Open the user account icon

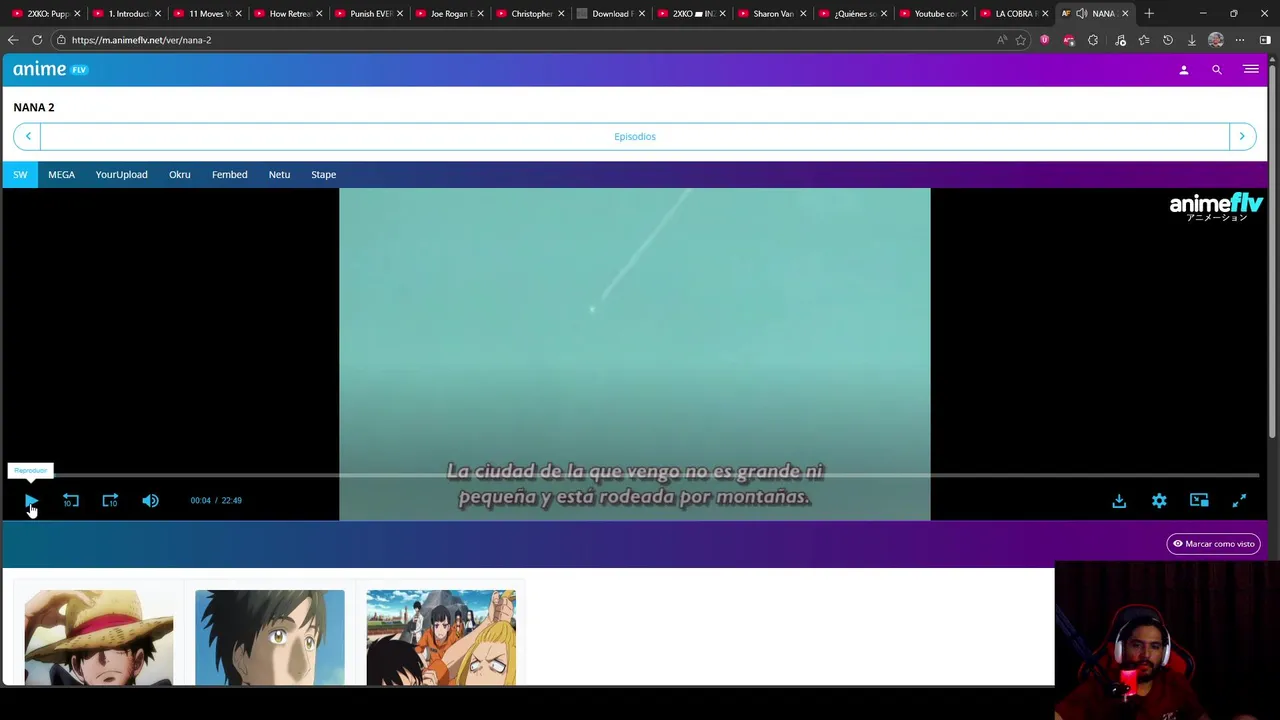[1184, 70]
